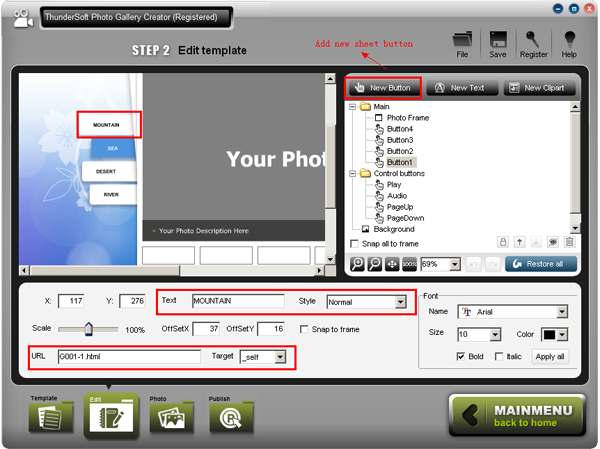This screenshot has width=600, height=449.
Task: Click the zoom out magnifier icon
Action: (x=374, y=264)
